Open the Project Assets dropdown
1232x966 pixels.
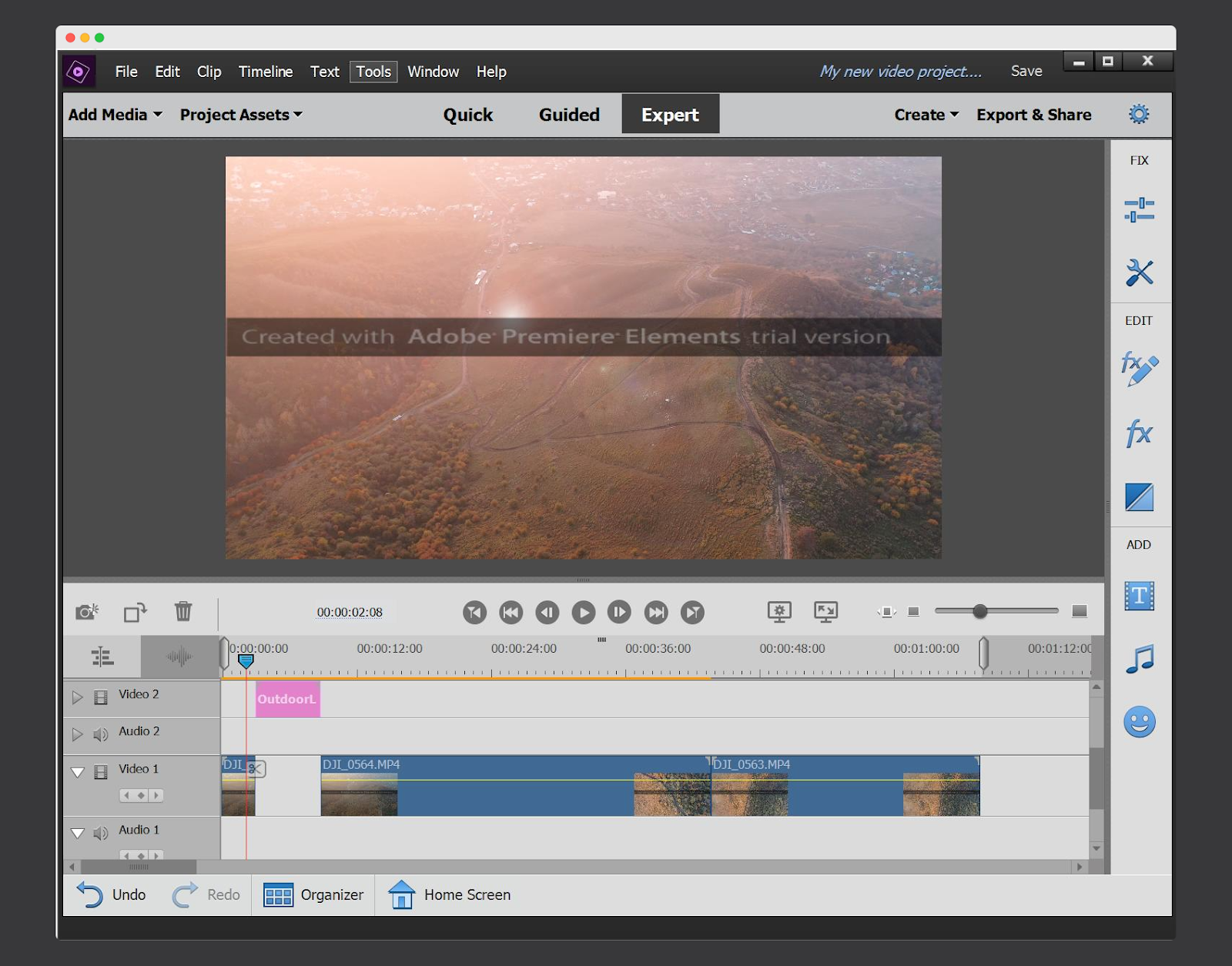click(x=241, y=115)
